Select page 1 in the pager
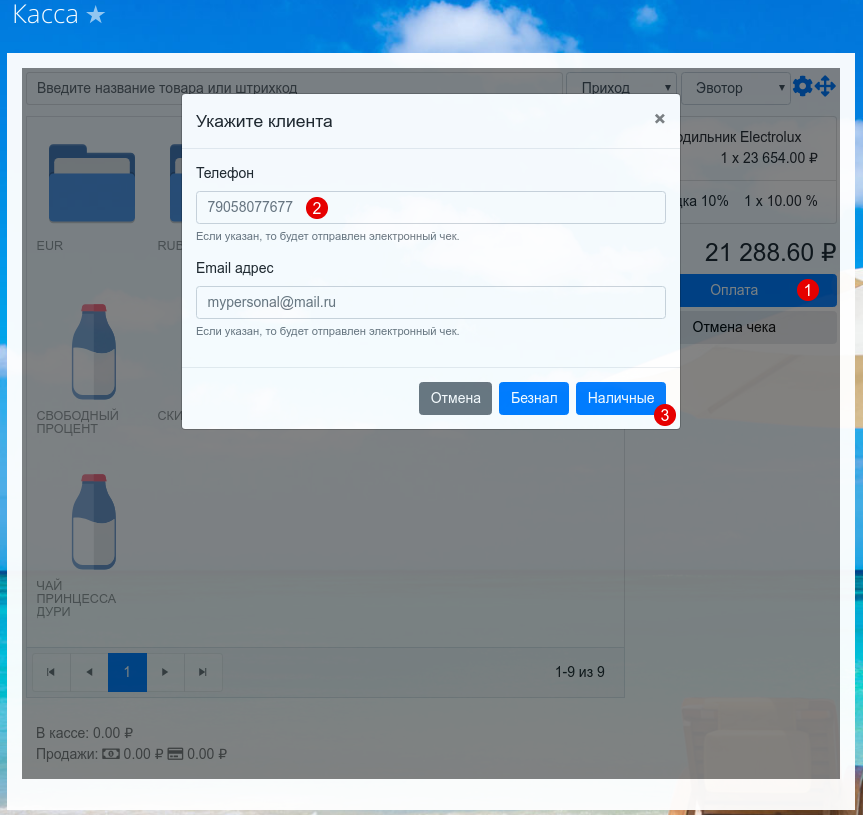Screen dimensions: 863x815 coord(127,672)
